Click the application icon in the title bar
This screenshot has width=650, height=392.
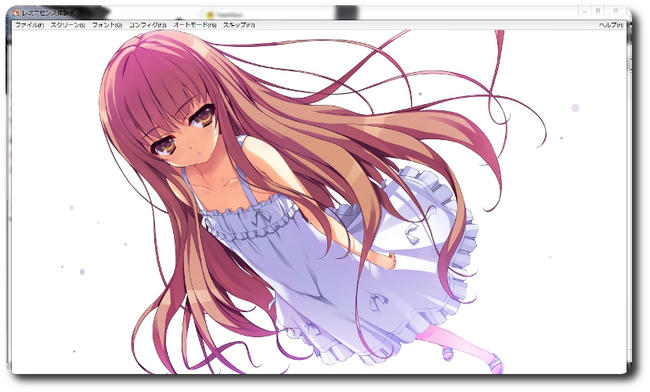(x=16, y=12)
